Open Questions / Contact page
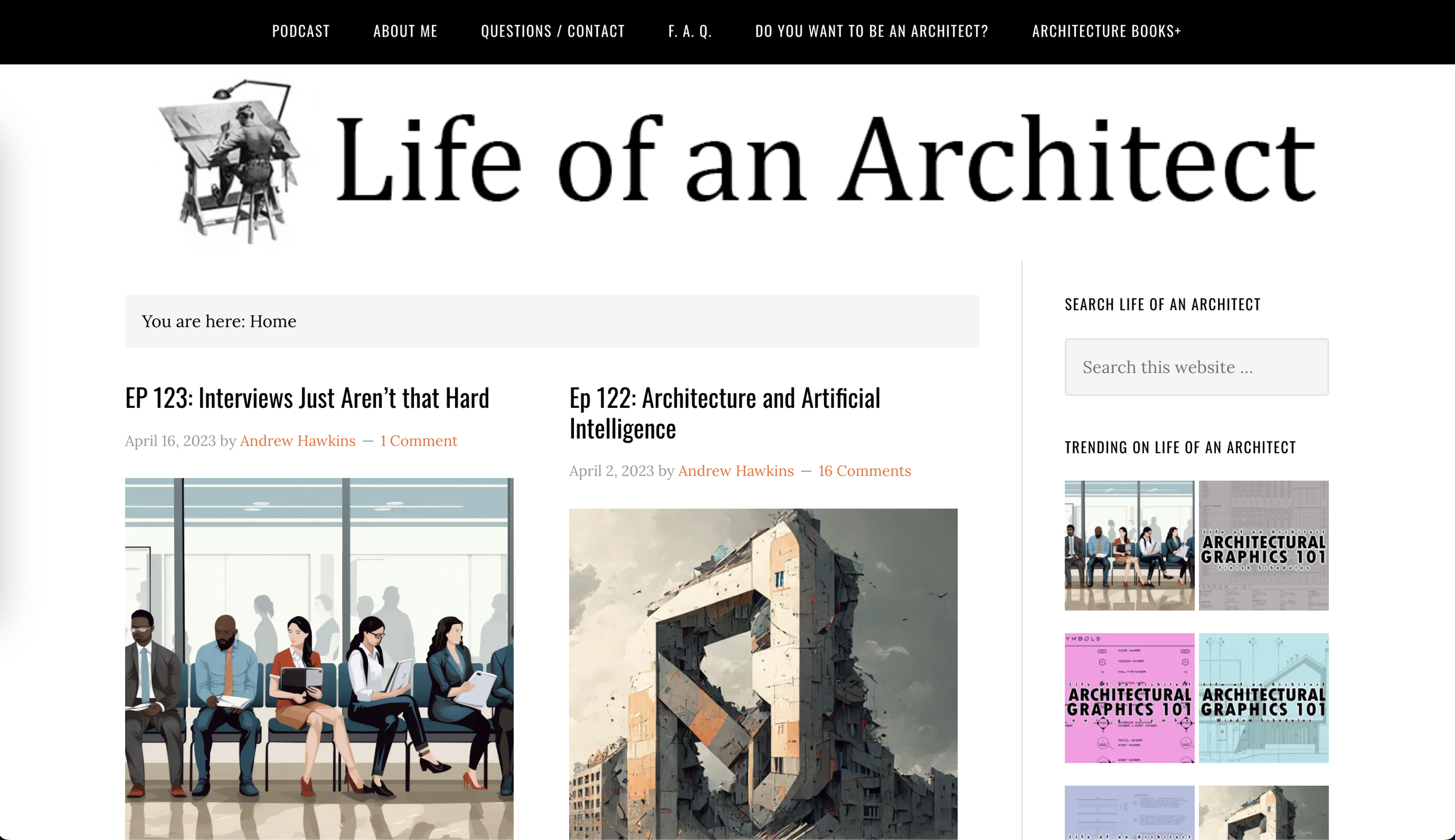This screenshot has height=840, width=1455. 552,31
